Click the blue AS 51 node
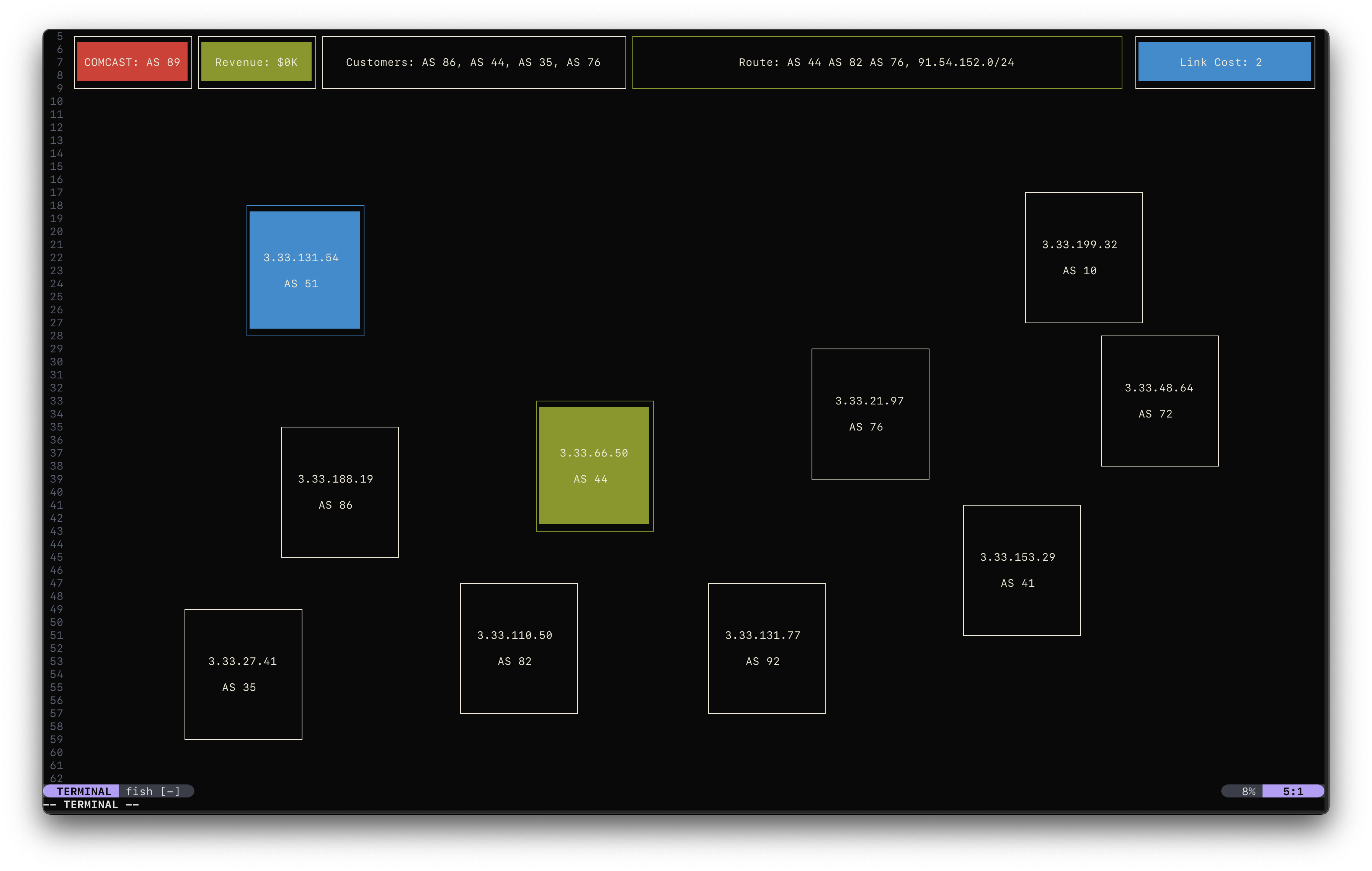Viewport: 1372px width, 871px height. 305,270
